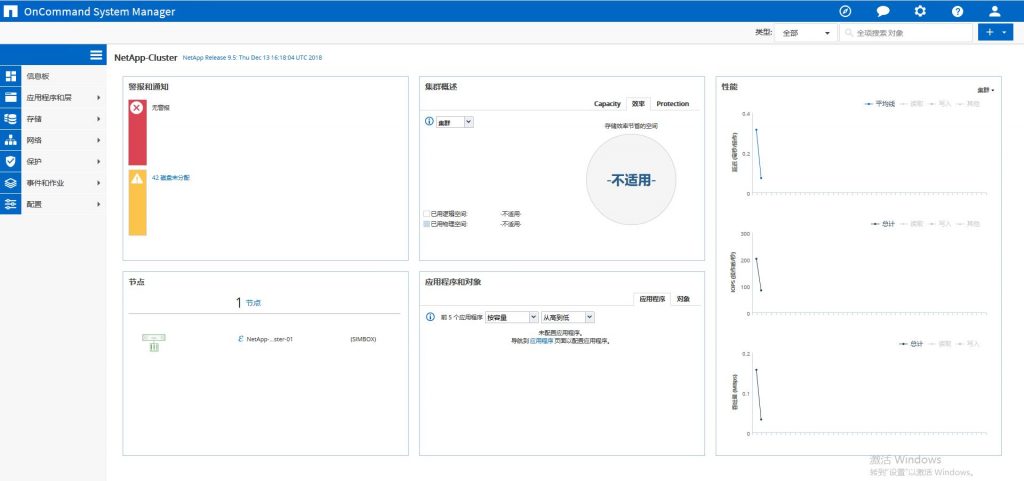Image resolution: width=1024 pixels, height=481 pixels.
Task: Click the 保护 shield sidebar icon
Action: [10, 162]
